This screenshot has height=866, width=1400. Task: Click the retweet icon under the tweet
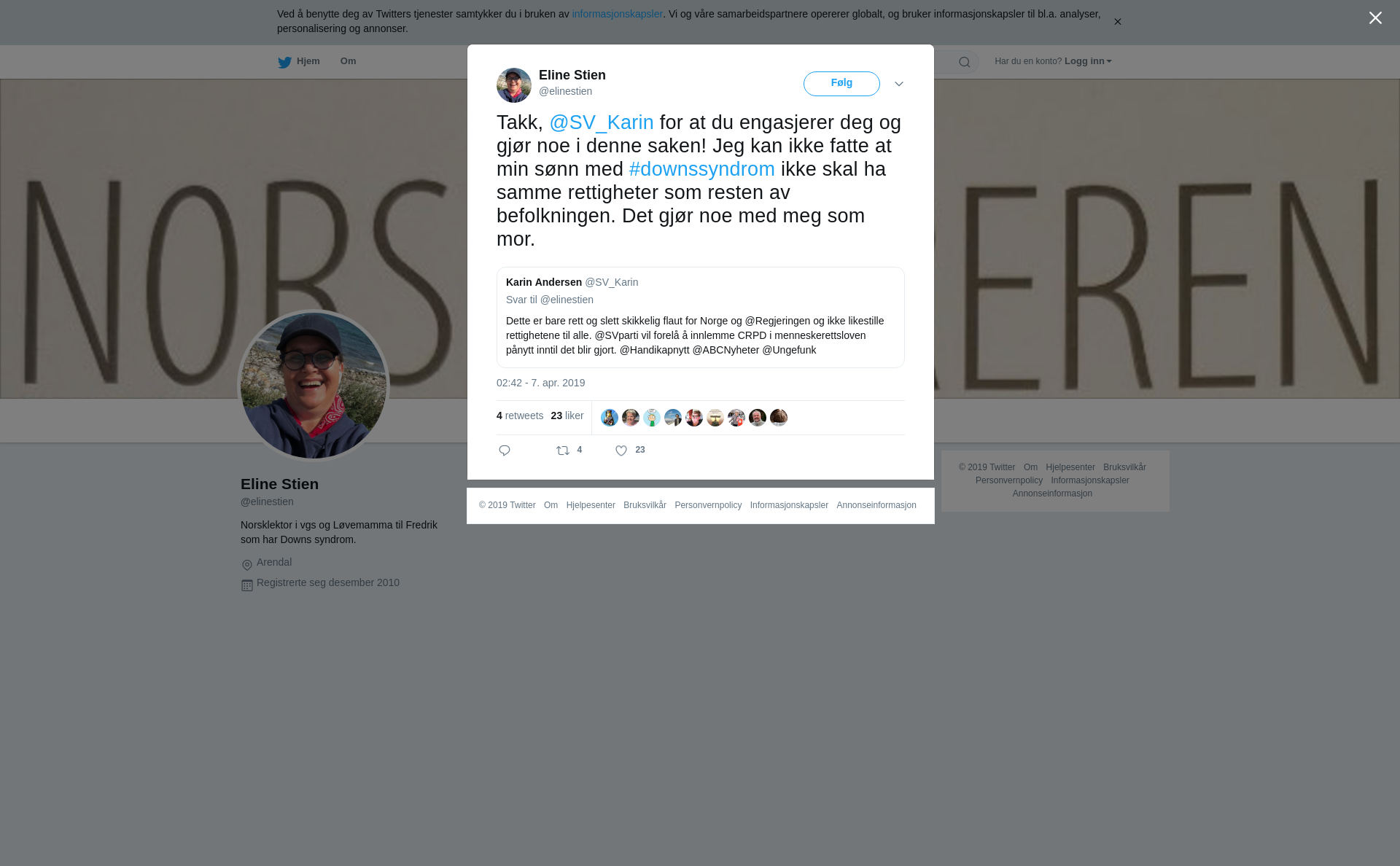point(563,450)
